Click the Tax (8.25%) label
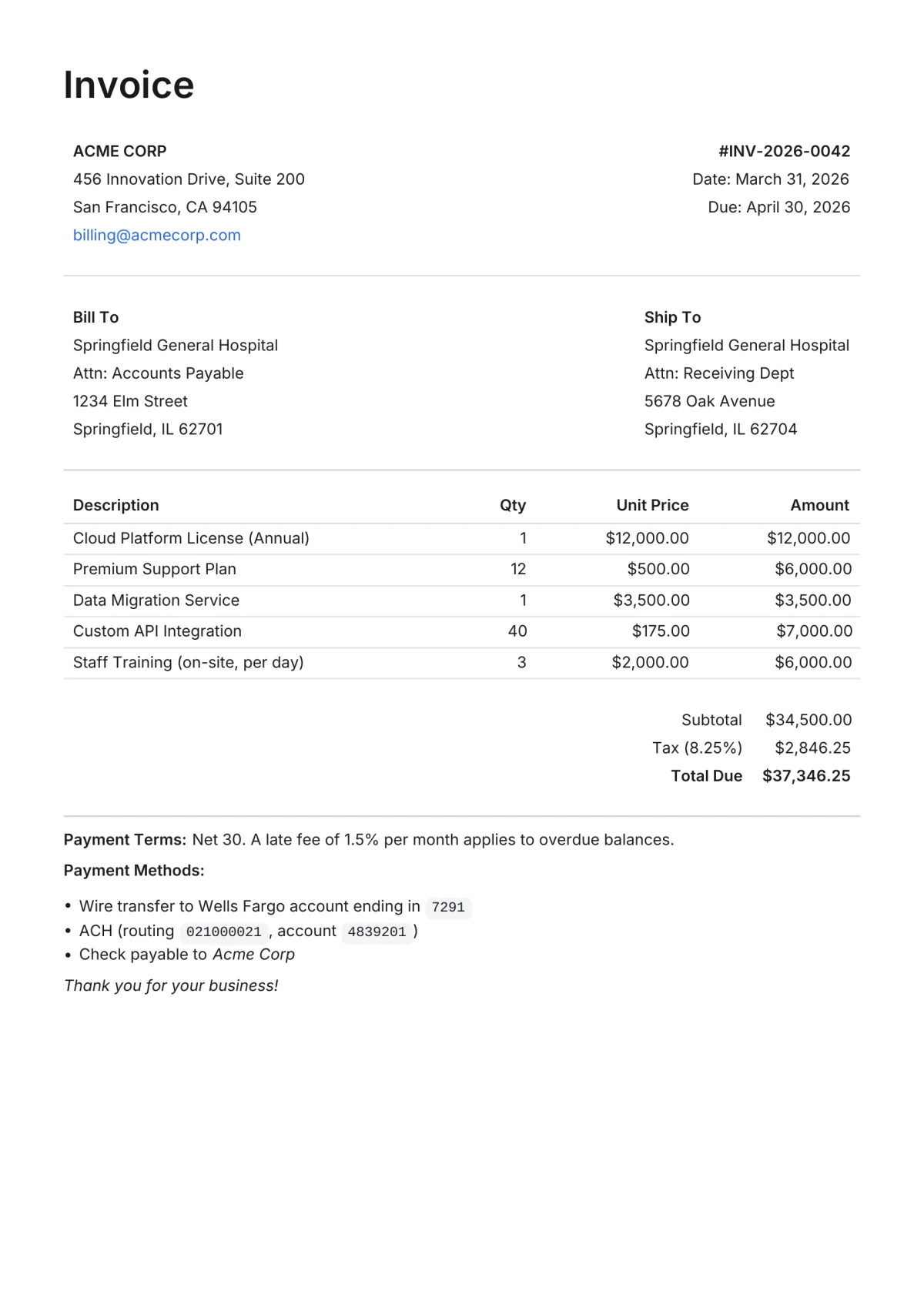Screen dimensions: 924x1308 [x=697, y=748]
